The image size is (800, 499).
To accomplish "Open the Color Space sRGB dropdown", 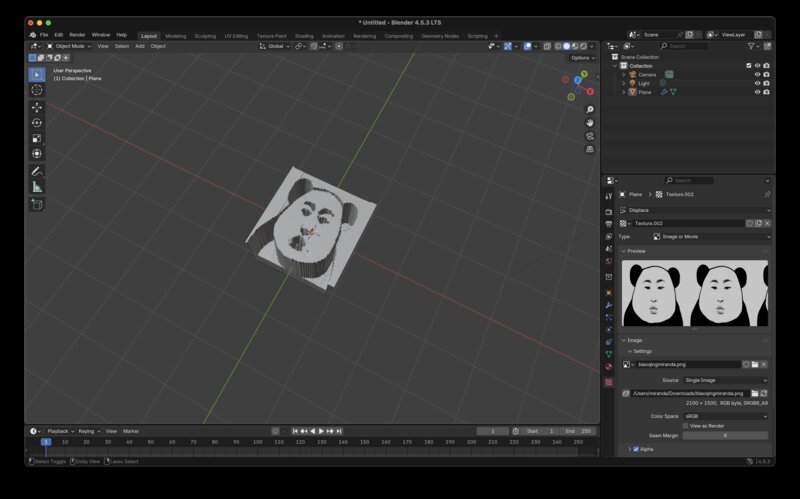I will tap(725, 416).
